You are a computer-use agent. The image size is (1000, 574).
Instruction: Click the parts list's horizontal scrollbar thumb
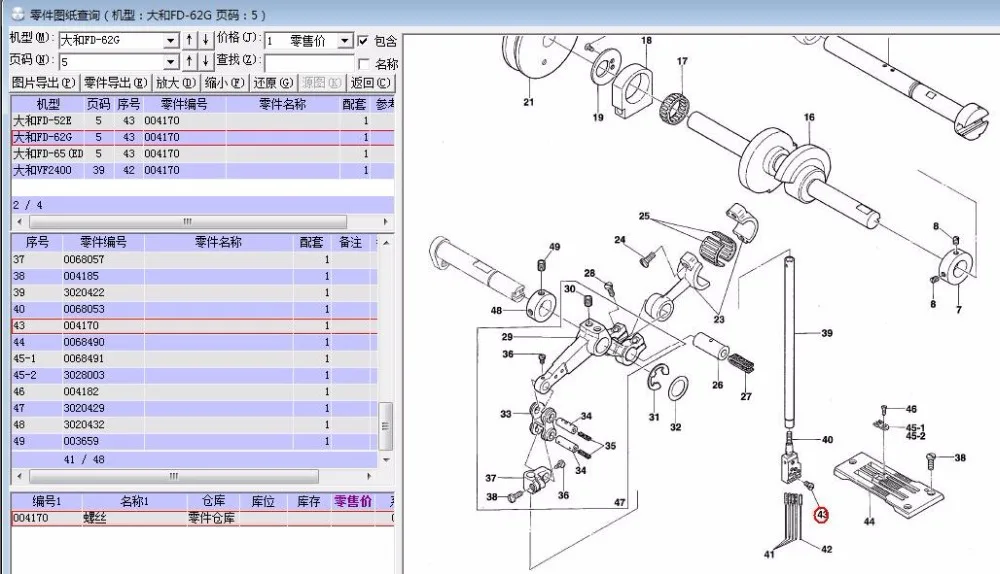pos(173,476)
